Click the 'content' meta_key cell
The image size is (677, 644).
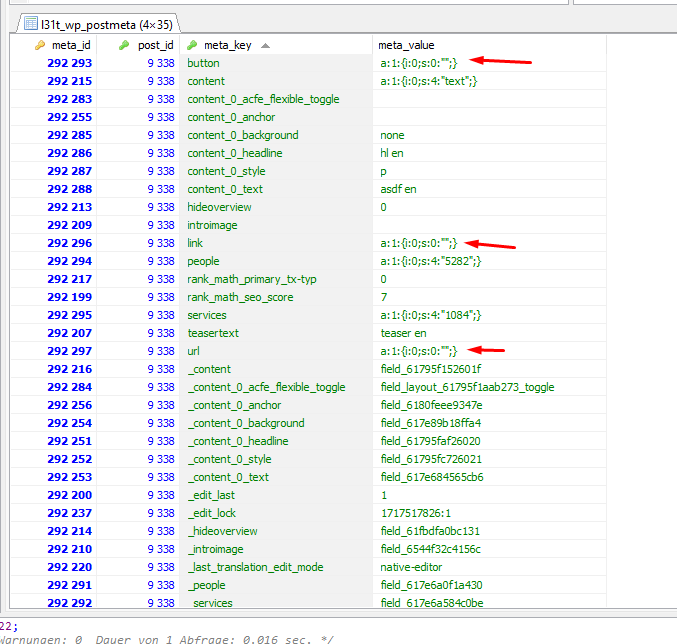276,81
